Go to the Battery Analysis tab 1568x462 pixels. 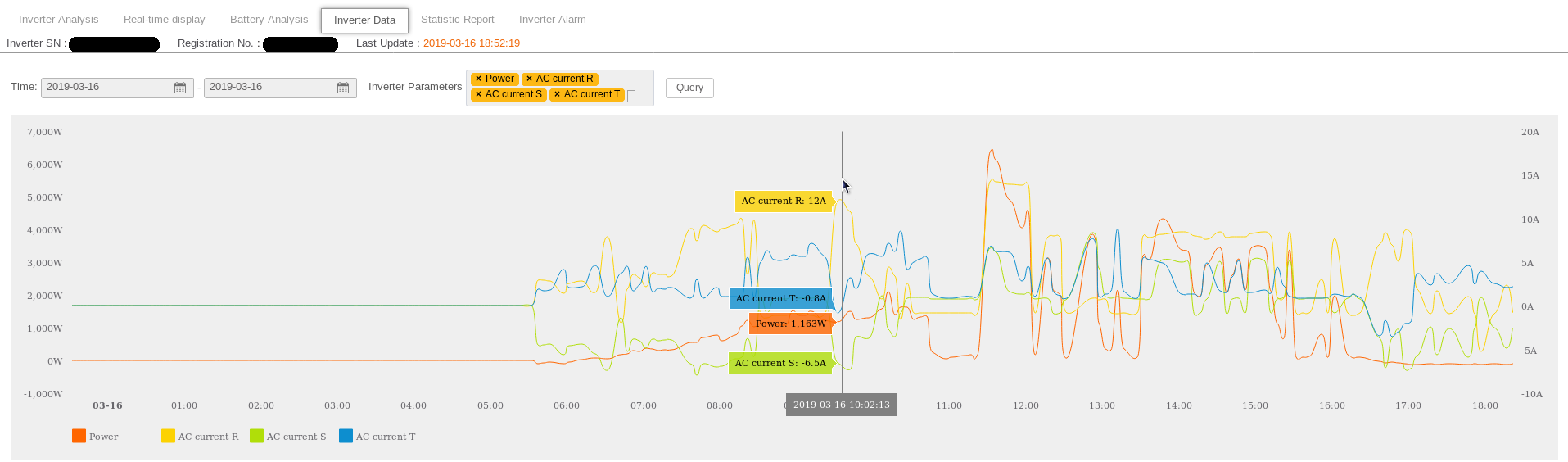click(x=269, y=20)
